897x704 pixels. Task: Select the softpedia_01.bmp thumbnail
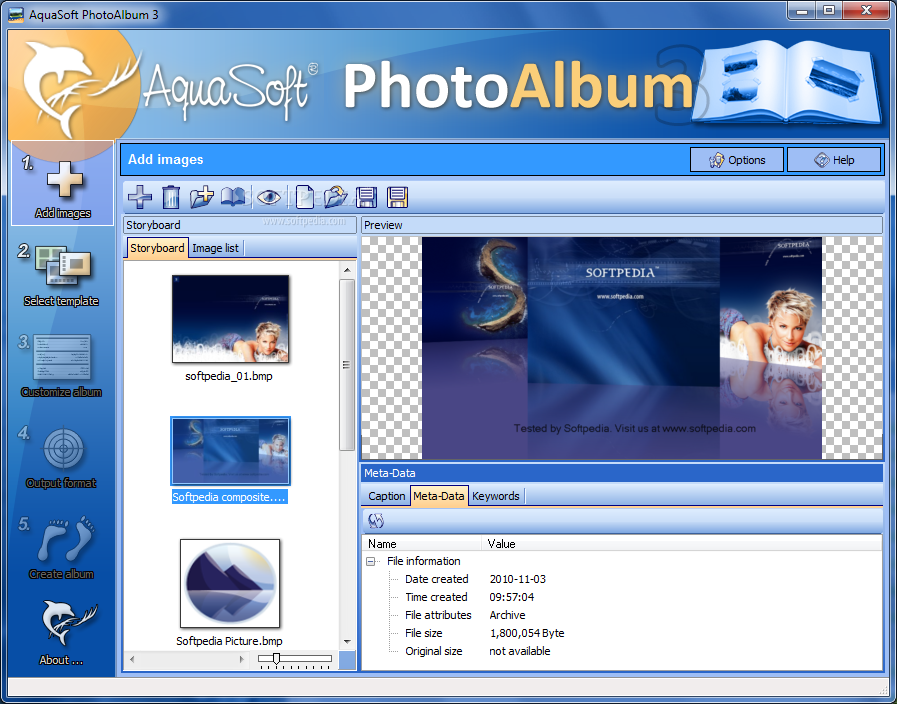(231, 319)
